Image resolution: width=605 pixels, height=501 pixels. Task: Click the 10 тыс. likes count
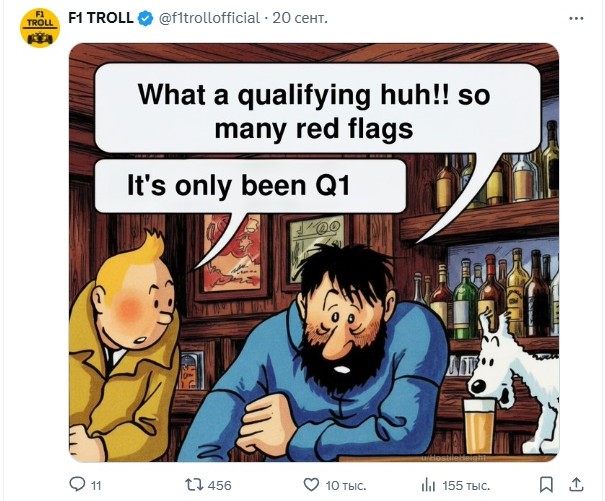pyautogui.click(x=346, y=486)
